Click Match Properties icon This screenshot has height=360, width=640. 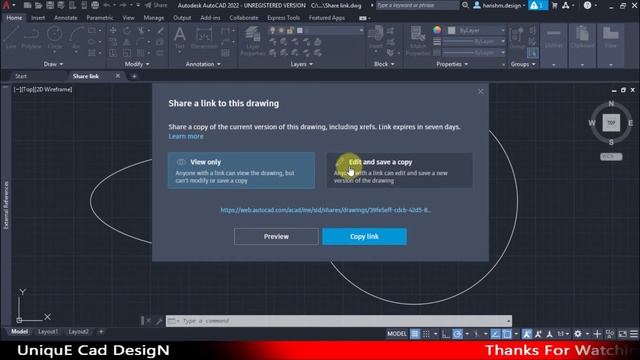418,41
